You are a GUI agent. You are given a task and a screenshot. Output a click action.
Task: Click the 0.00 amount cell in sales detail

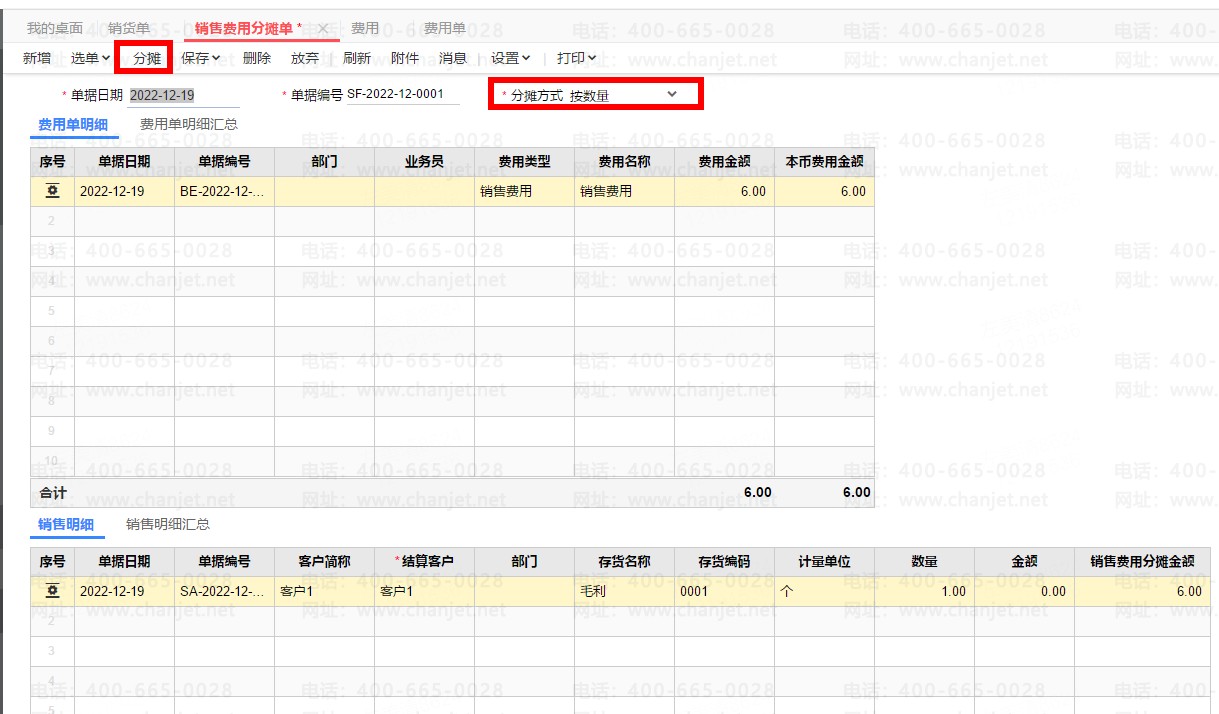tap(1024, 591)
